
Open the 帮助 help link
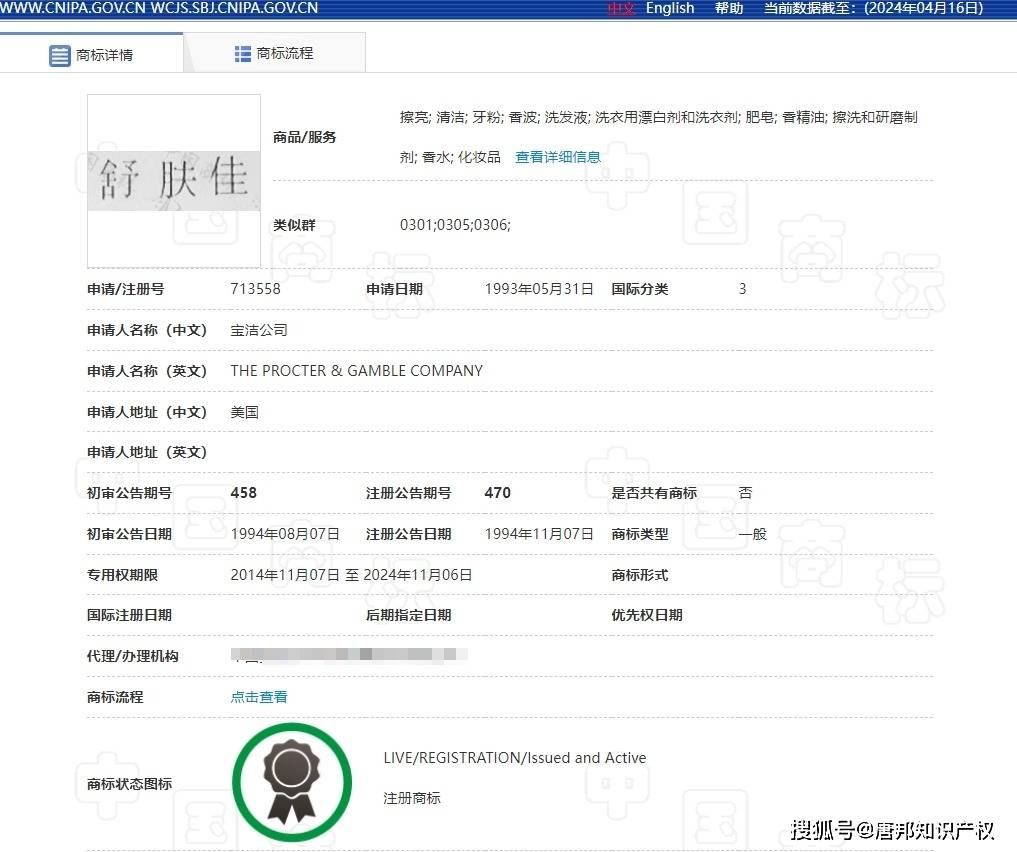coord(729,8)
